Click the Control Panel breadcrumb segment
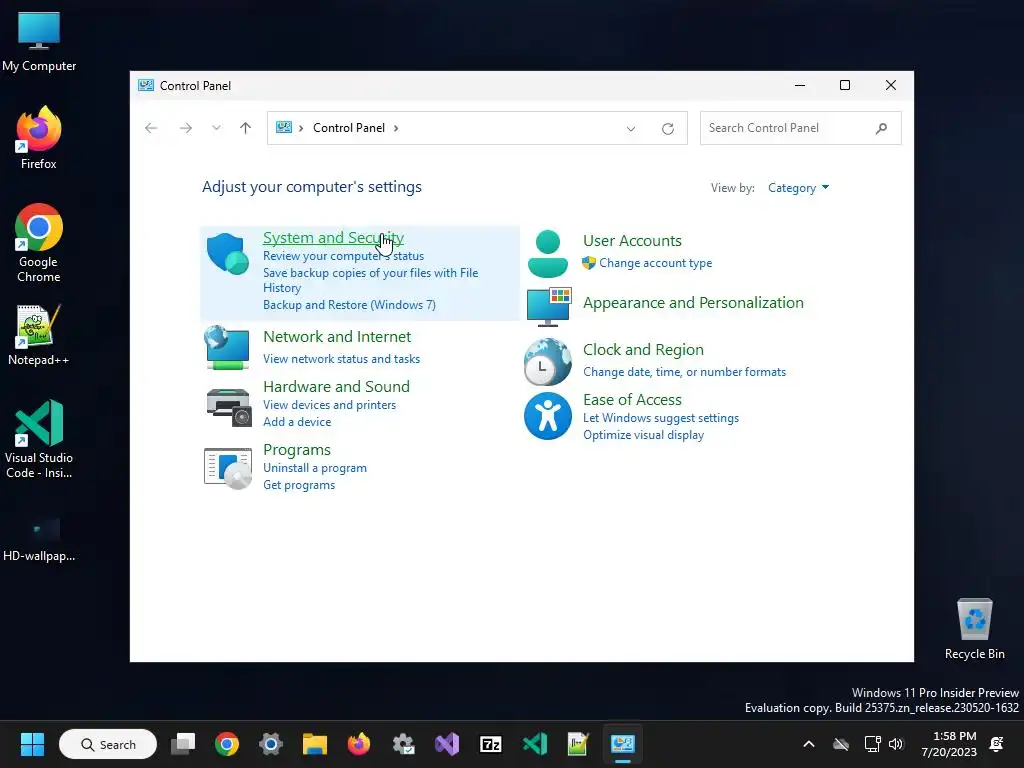Image resolution: width=1024 pixels, height=768 pixels. pyautogui.click(x=349, y=128)
